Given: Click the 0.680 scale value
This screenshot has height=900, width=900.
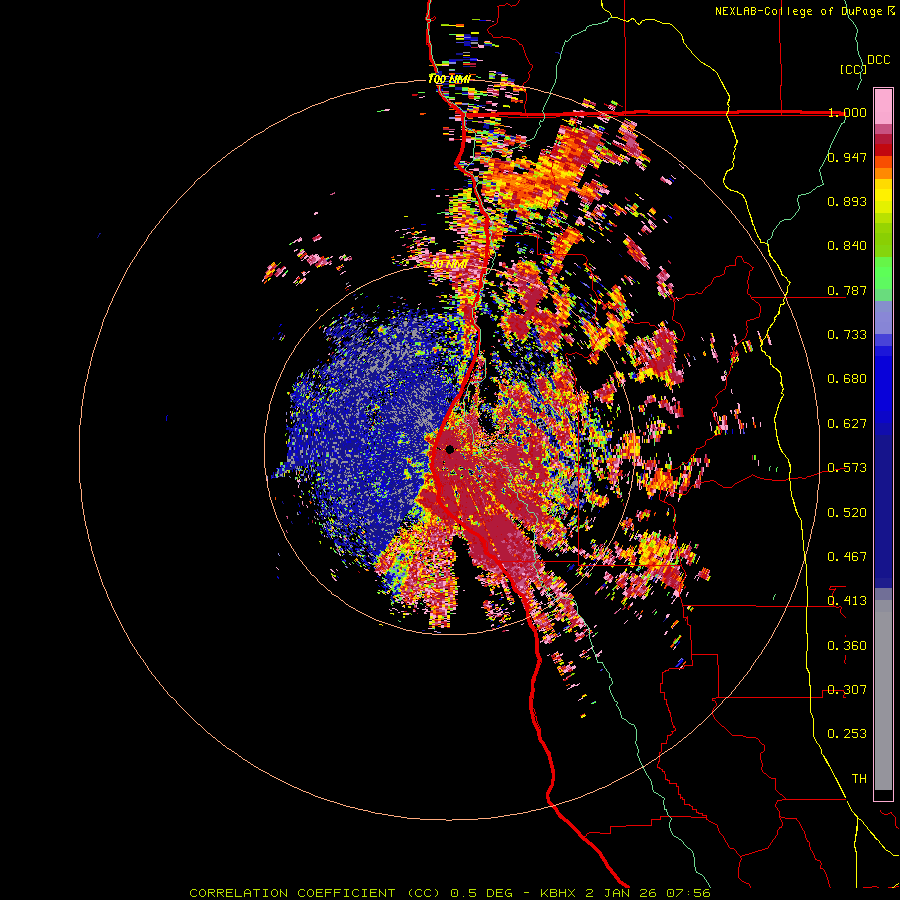Looking at the screenshot, I should click(x=847, y=379).
